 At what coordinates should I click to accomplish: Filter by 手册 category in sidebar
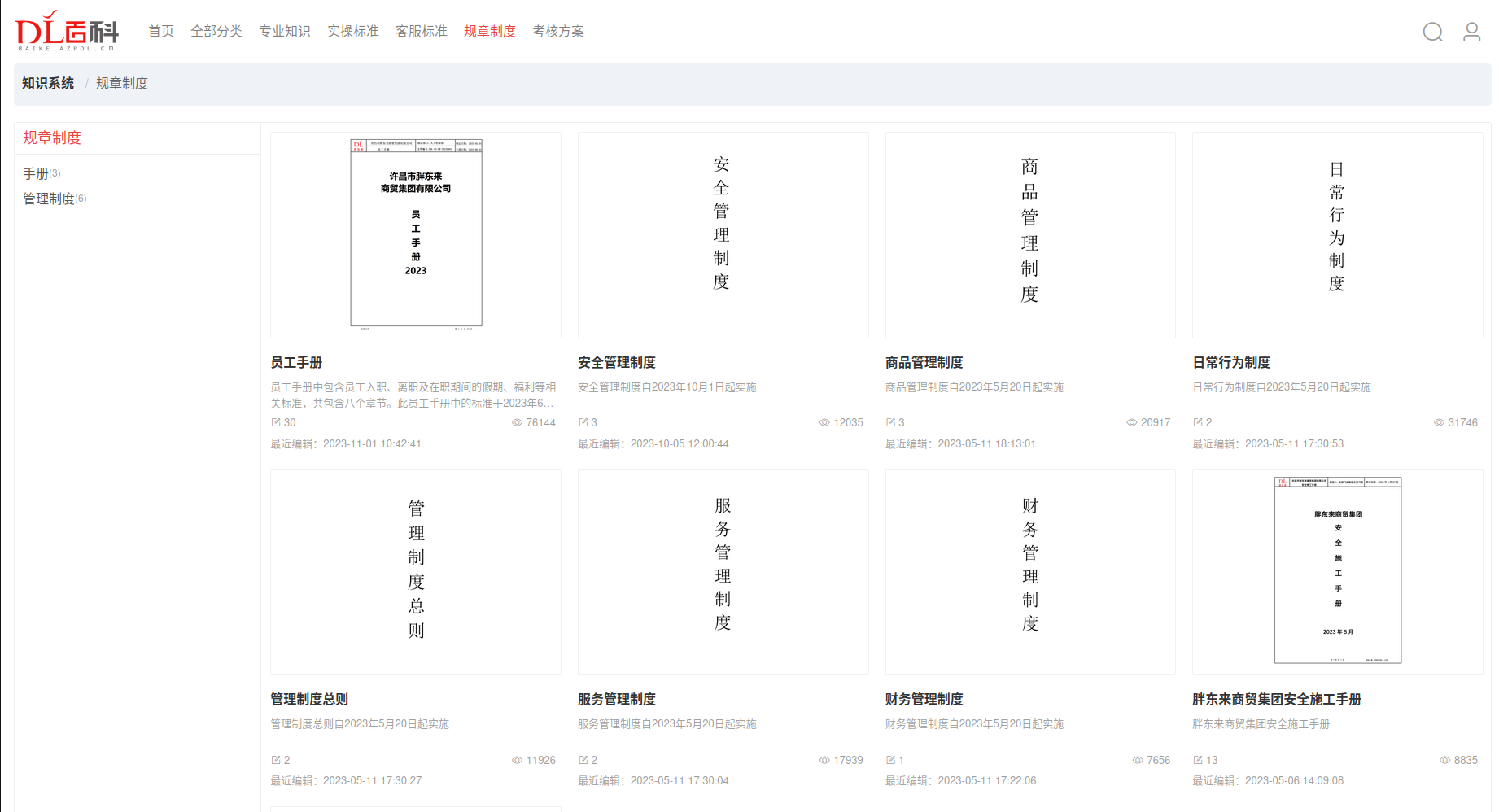tap(42, 173)
